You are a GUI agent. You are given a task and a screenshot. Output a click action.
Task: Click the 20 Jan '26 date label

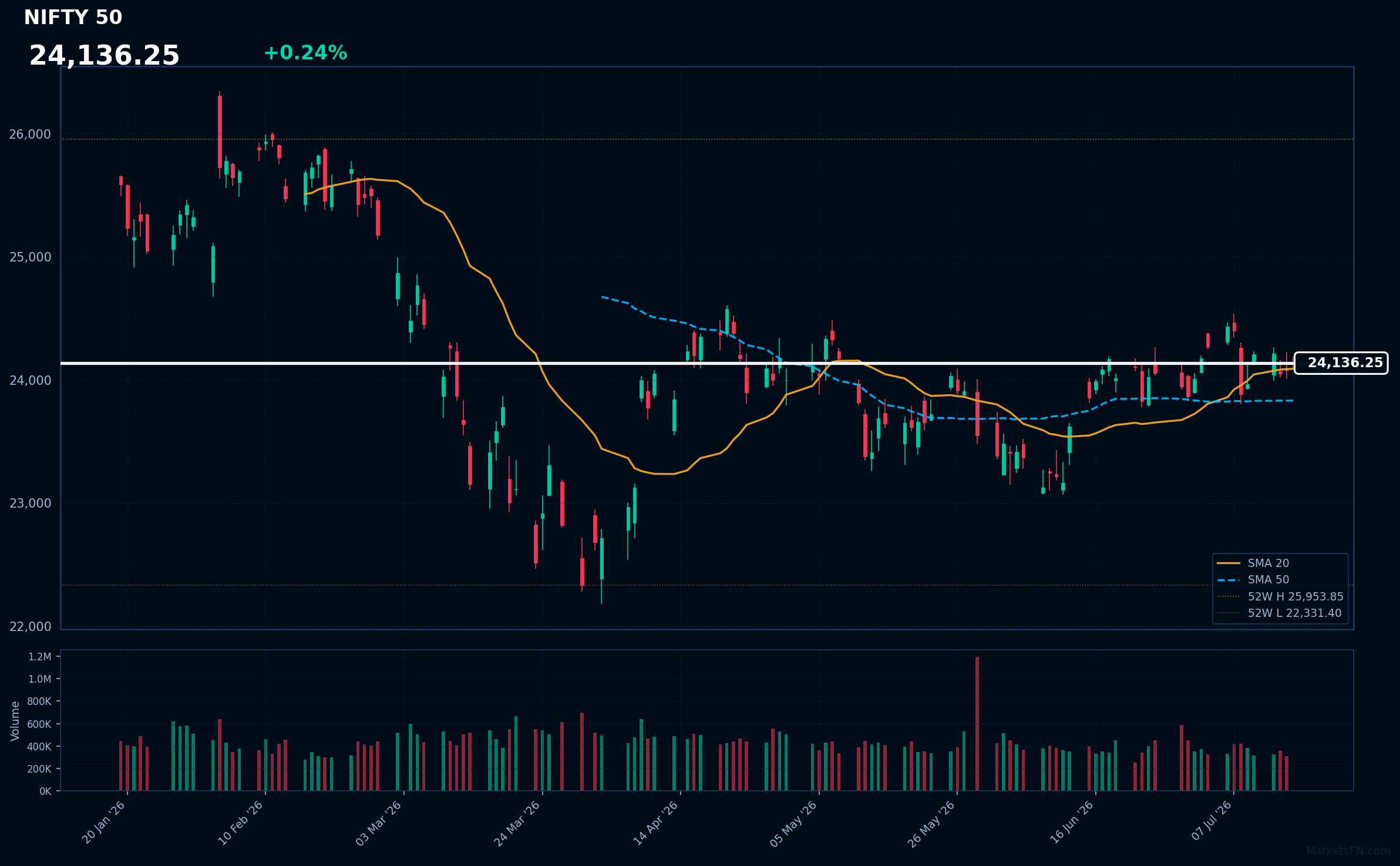coord(104,823)
